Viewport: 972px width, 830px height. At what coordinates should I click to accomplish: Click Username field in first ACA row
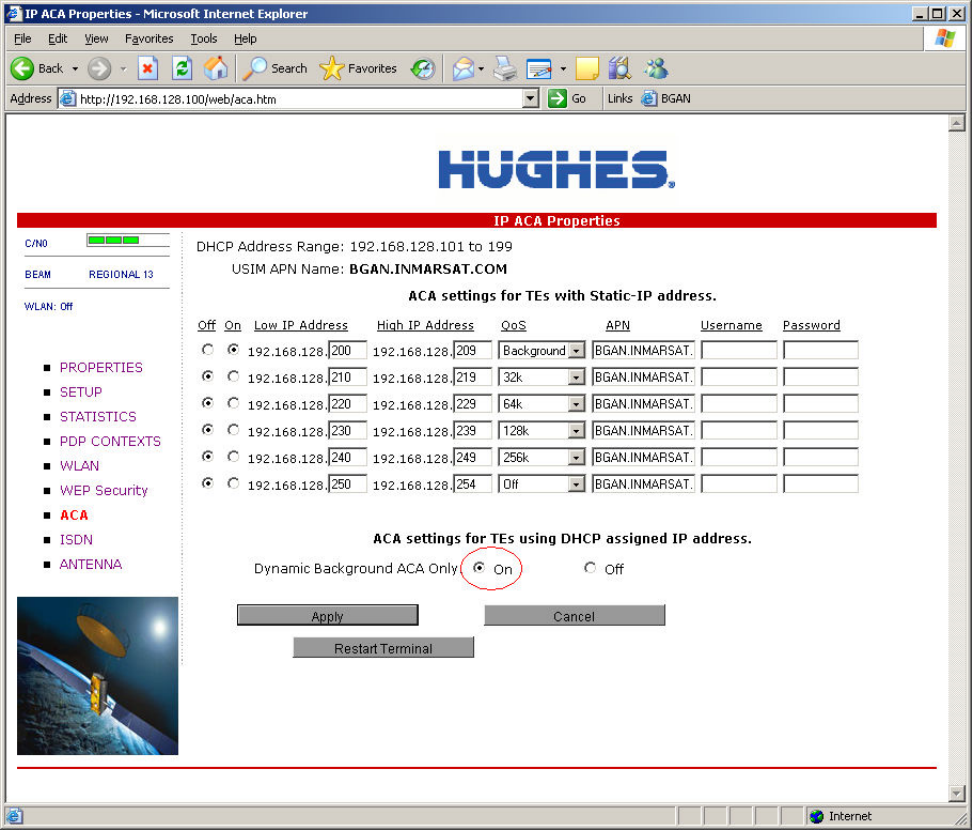tap(739, 350)
